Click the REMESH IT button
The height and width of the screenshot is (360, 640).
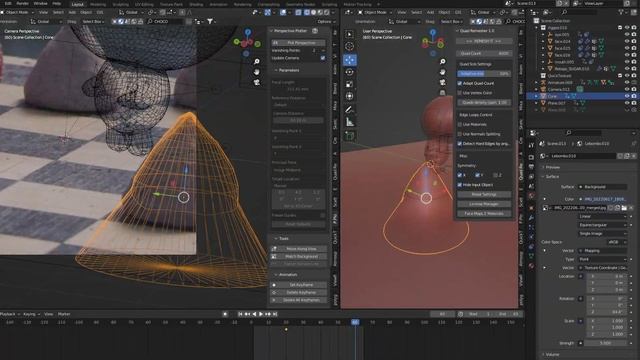coord(484,41)
